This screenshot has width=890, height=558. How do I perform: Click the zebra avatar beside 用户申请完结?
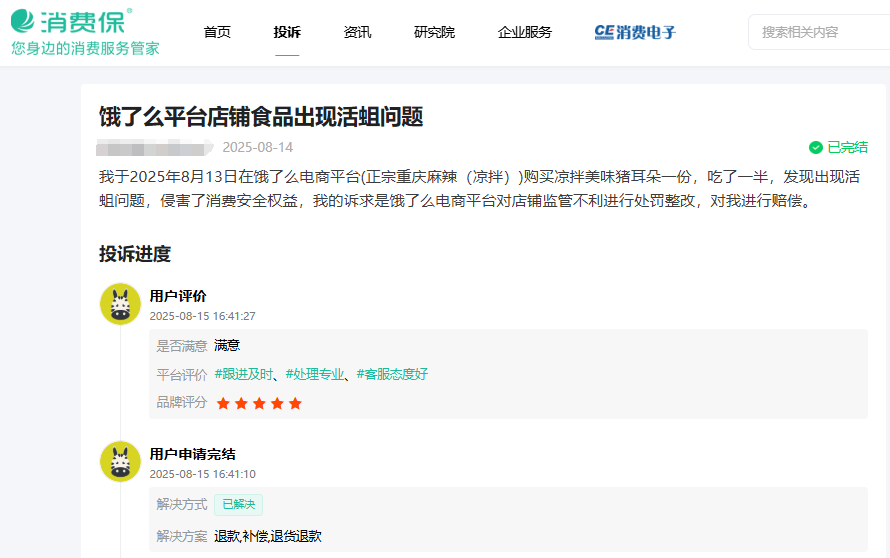120,461
